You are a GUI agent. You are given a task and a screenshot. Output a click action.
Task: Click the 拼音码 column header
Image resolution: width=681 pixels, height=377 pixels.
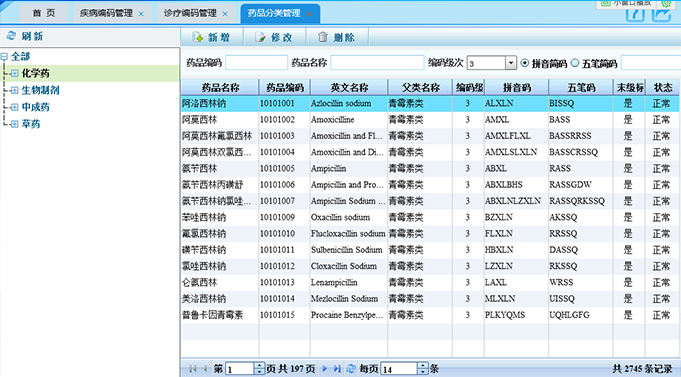point(516,88)
